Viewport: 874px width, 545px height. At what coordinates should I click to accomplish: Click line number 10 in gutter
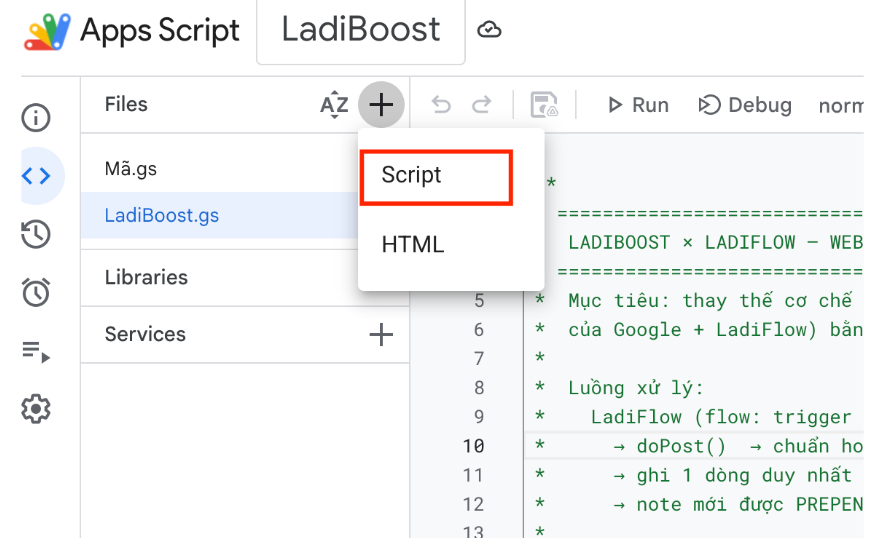tap(473, 446)
